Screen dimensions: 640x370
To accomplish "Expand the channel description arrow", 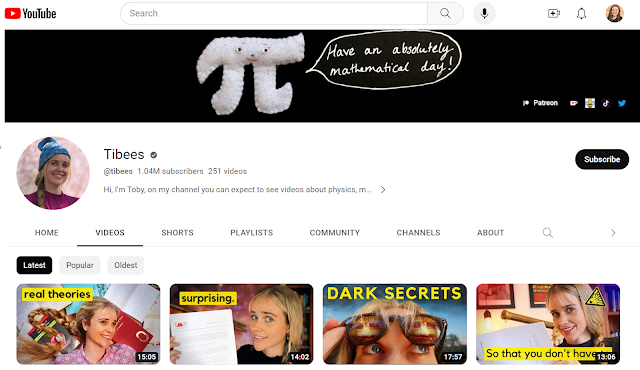I will [382, 189].
